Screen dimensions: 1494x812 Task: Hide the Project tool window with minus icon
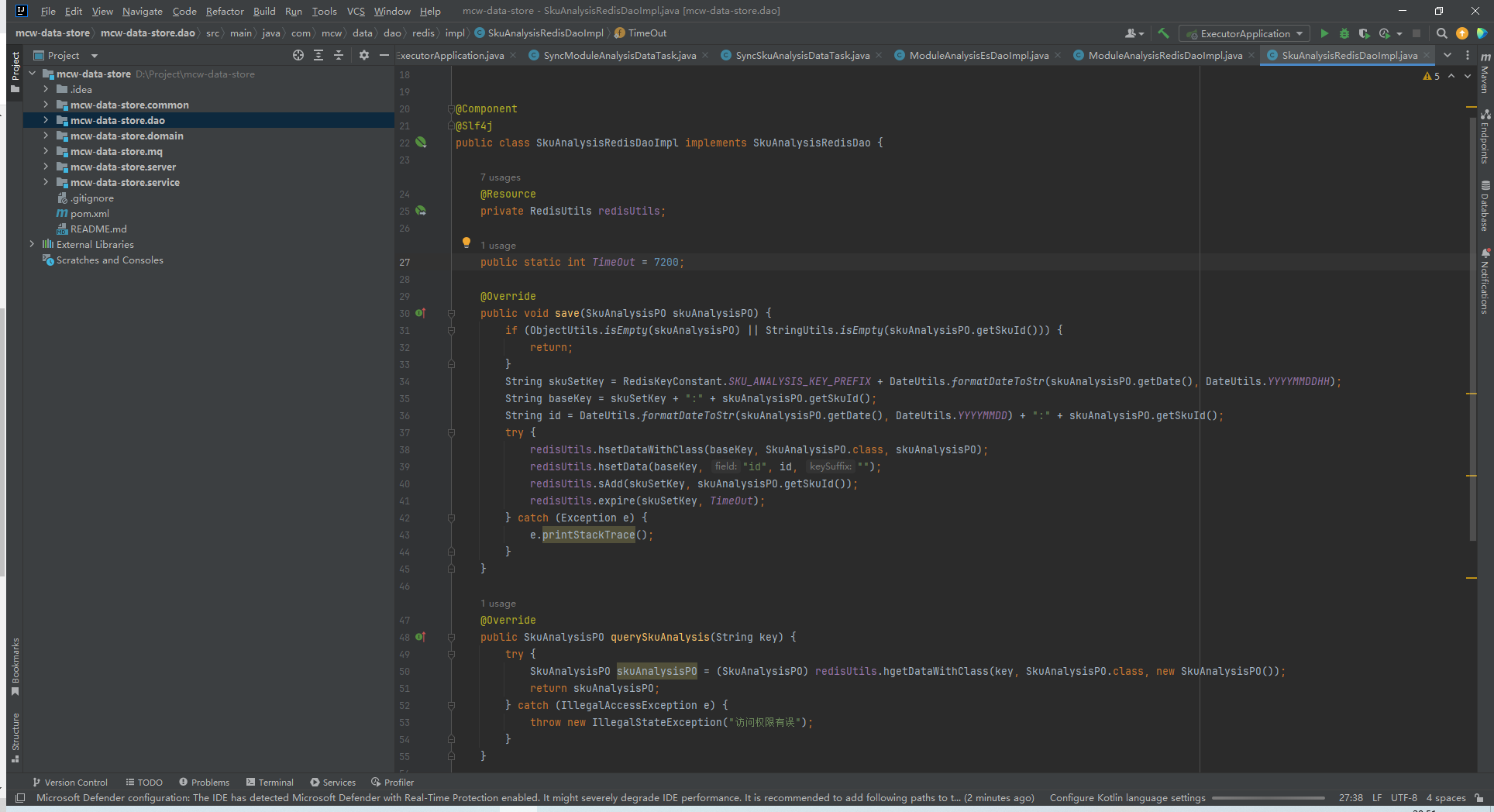pos(384,55)
